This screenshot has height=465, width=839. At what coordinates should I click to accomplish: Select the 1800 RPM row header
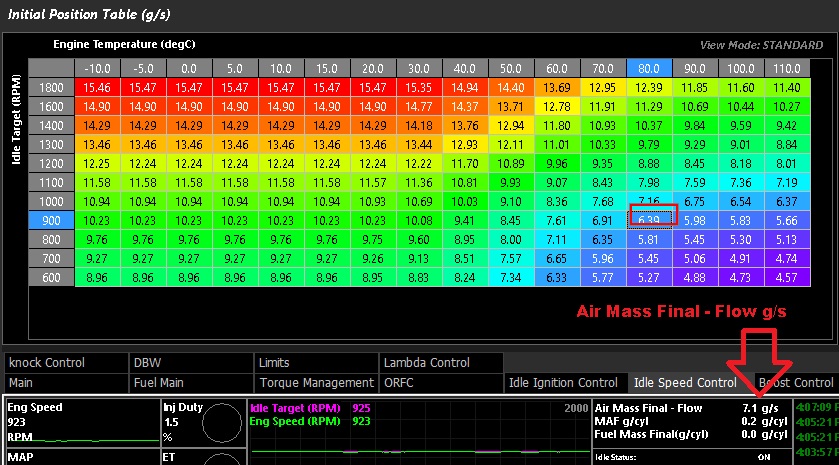pos(51,88)
